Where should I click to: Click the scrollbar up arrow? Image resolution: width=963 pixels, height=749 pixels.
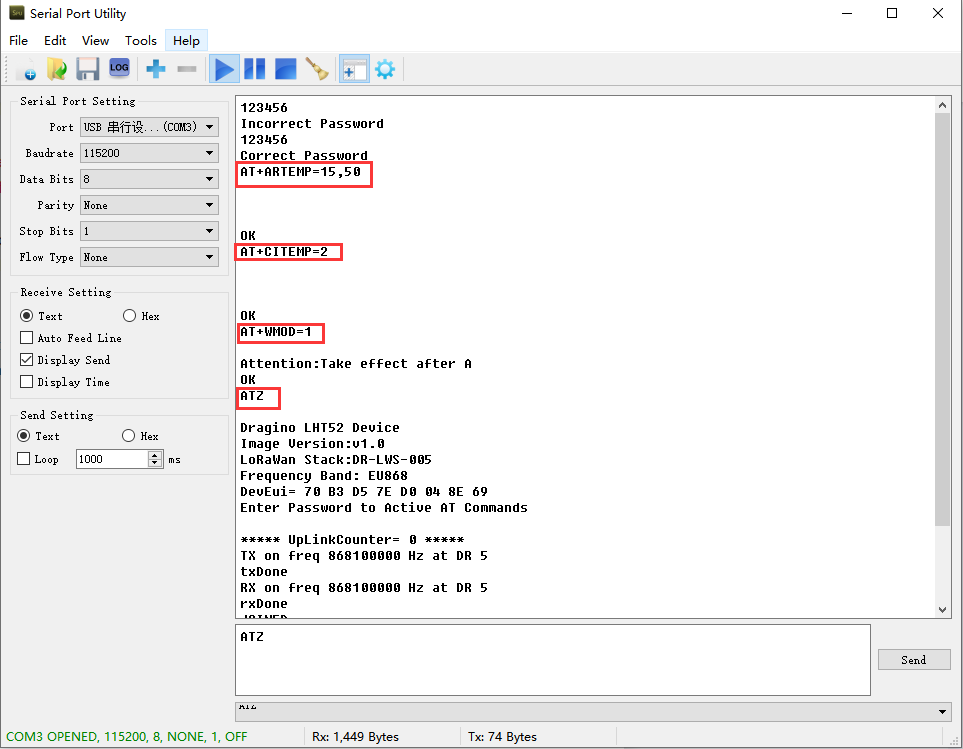coord(942,105)
